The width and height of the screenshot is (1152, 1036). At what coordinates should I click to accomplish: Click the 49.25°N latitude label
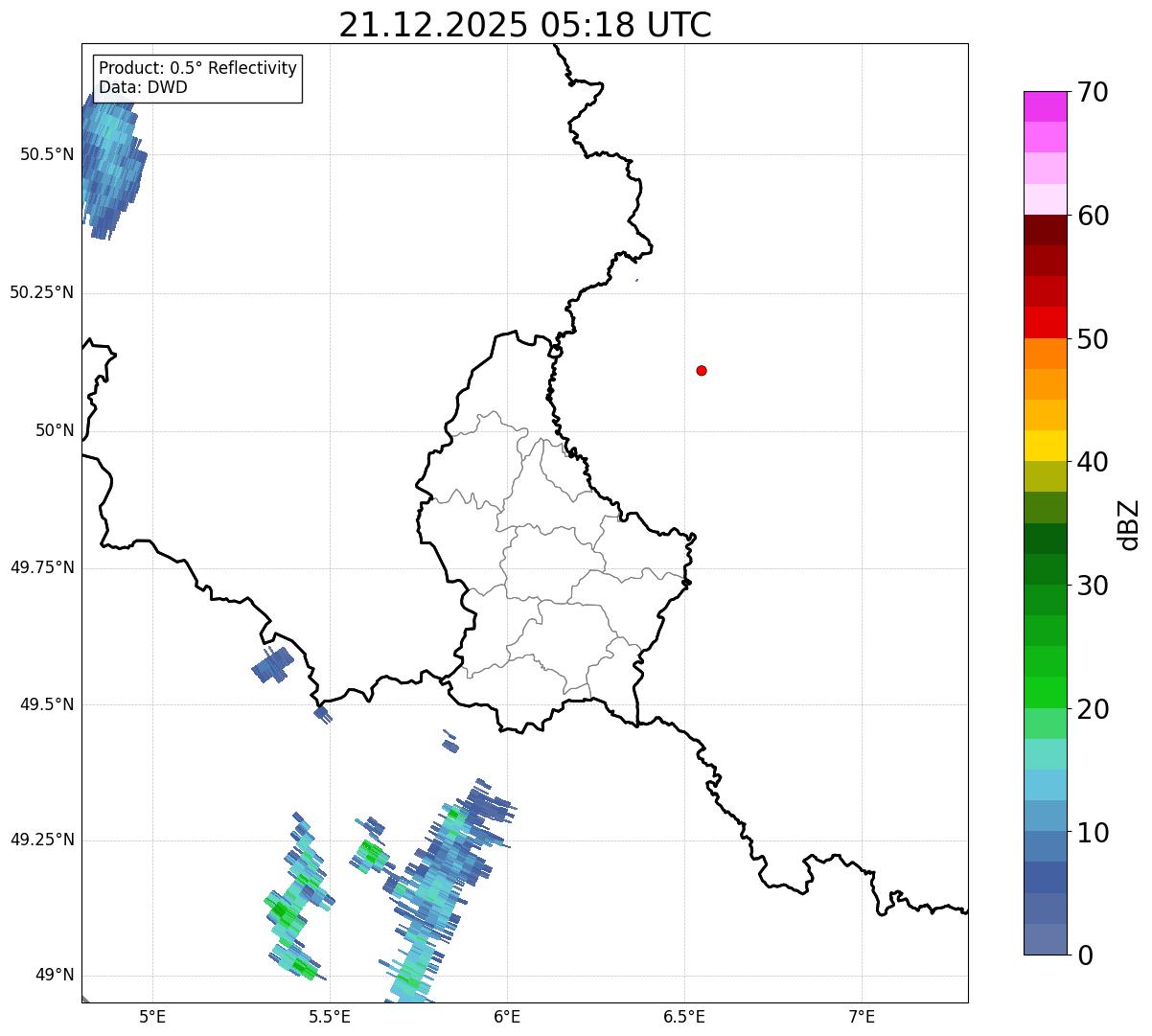click(x=42, y=840)
